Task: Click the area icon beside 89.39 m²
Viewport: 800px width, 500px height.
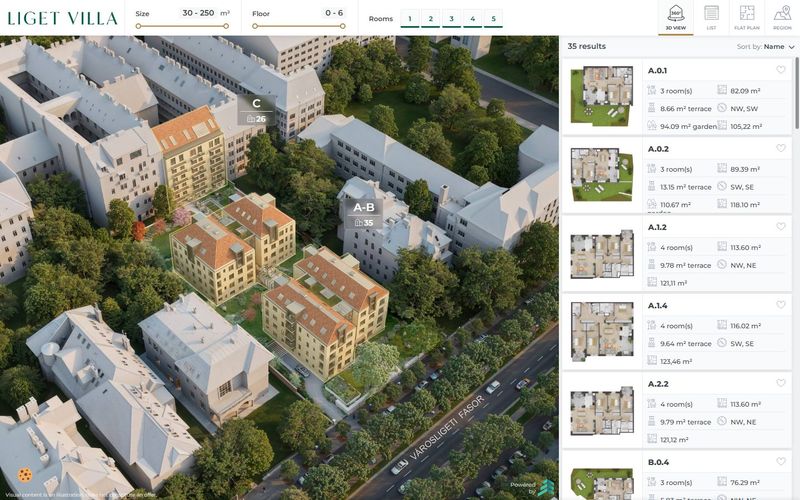Action: click(722, 169)
